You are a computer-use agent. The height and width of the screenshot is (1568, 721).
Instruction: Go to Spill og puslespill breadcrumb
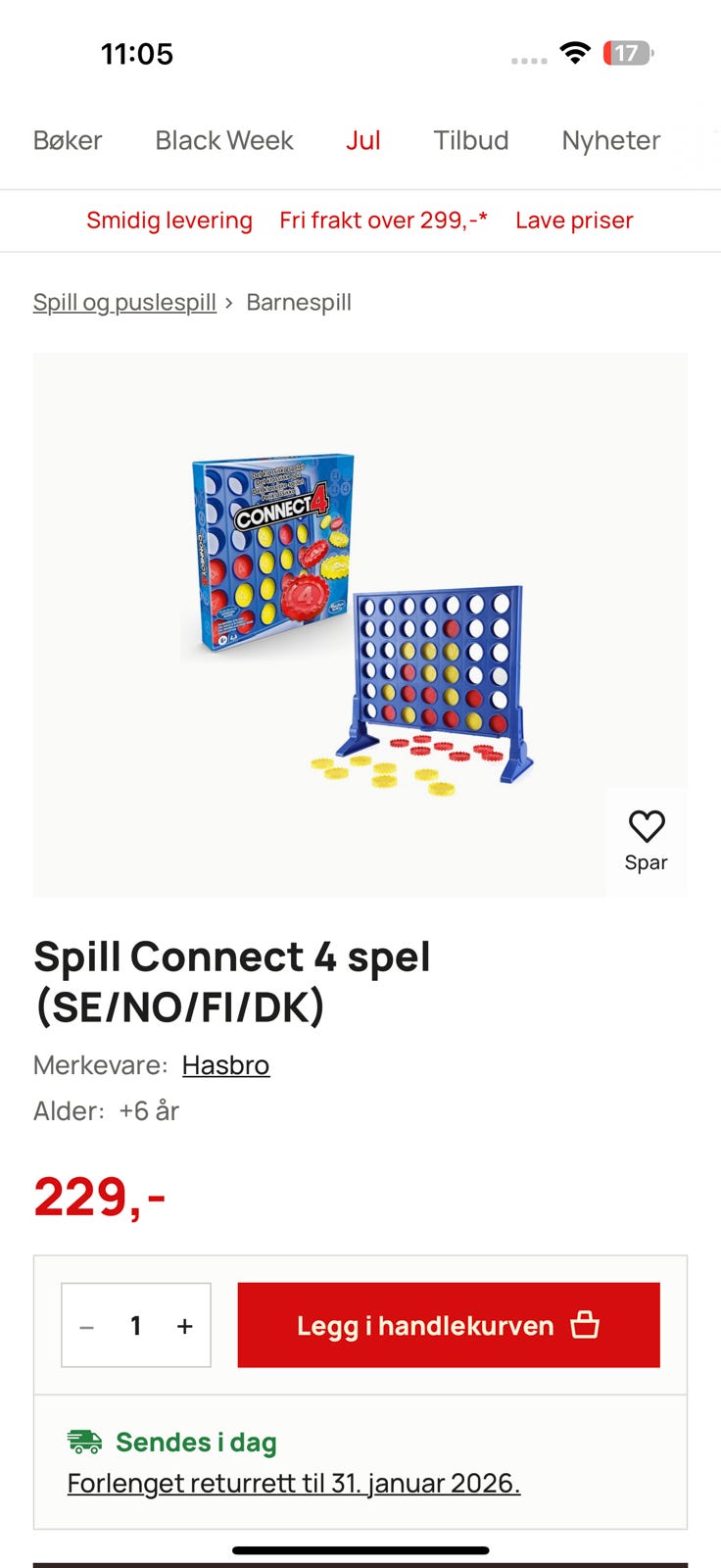click(x=124, y=302)
